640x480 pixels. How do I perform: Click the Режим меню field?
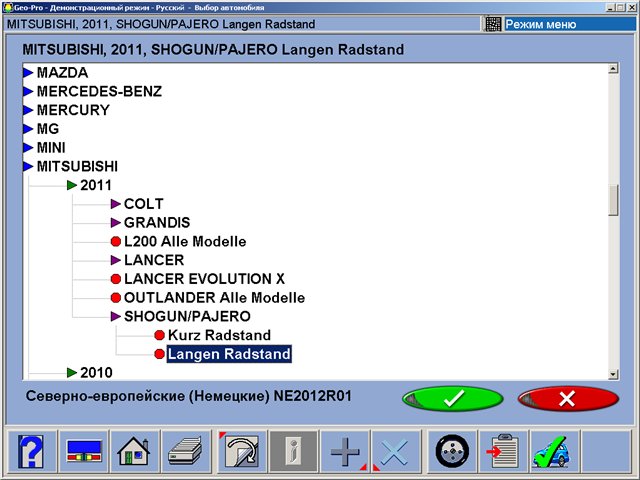tap(570, 24)
